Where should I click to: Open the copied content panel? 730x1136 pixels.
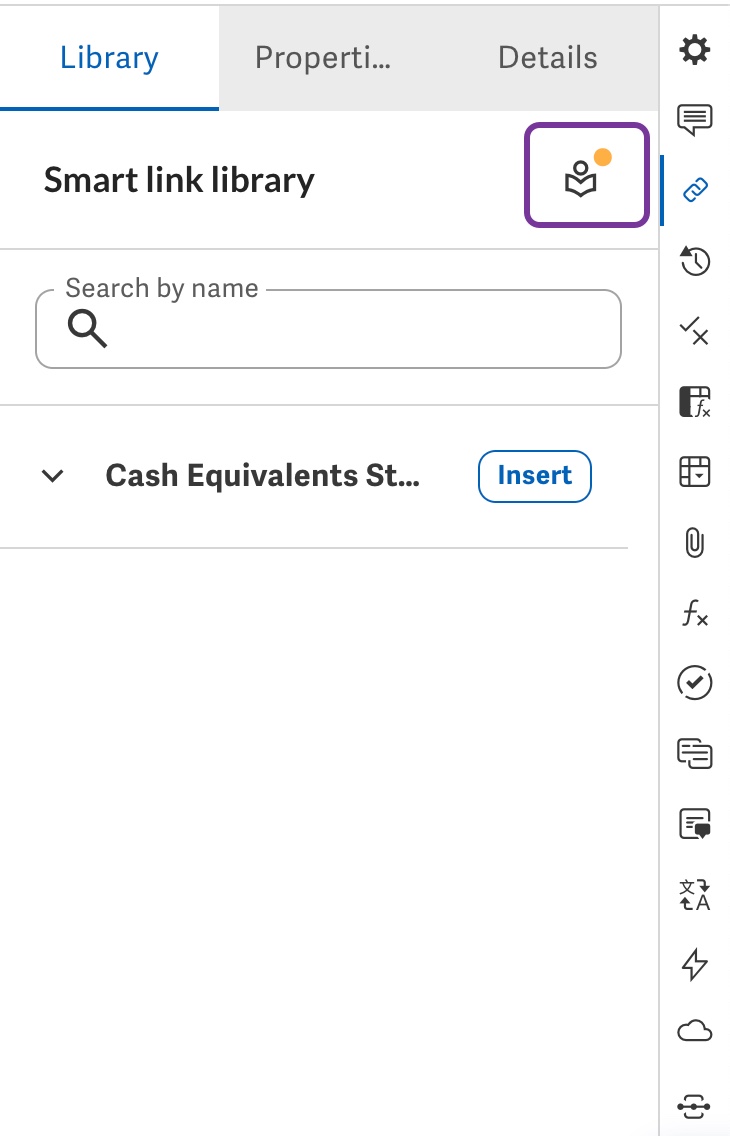click(695, 755)
